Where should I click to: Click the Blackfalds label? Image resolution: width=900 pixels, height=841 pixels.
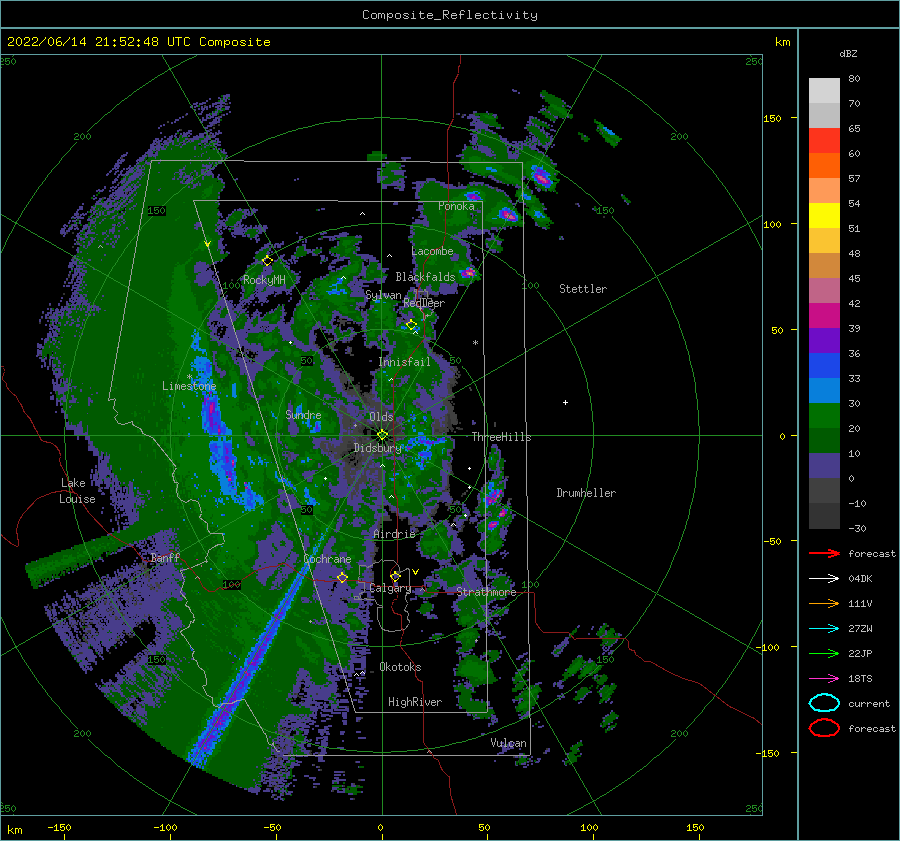[425, 277]
